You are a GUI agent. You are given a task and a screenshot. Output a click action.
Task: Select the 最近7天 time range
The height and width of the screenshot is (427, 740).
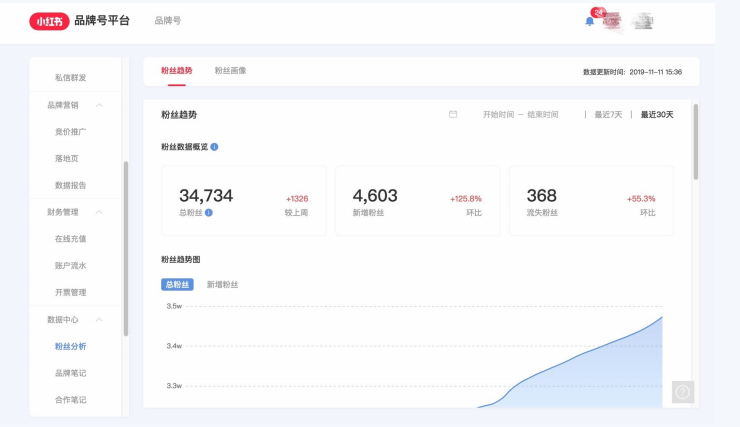coord(608,115)
